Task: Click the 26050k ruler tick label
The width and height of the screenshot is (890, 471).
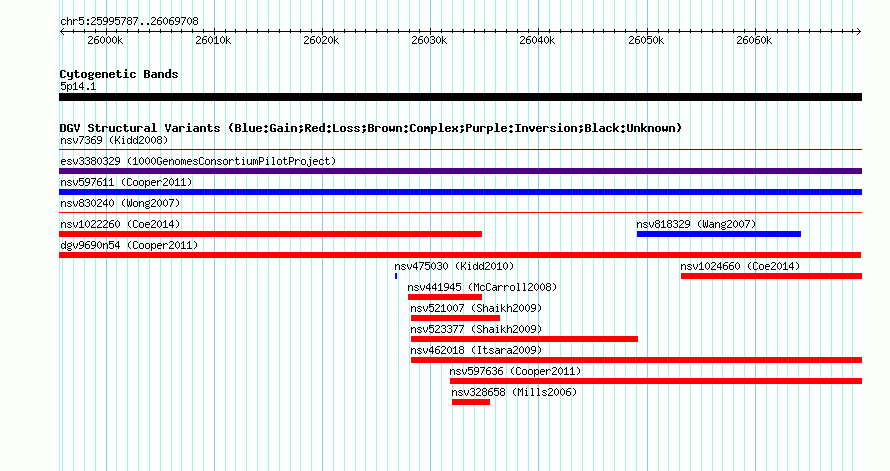Action: pyautogui.click(x=646, y=40)
